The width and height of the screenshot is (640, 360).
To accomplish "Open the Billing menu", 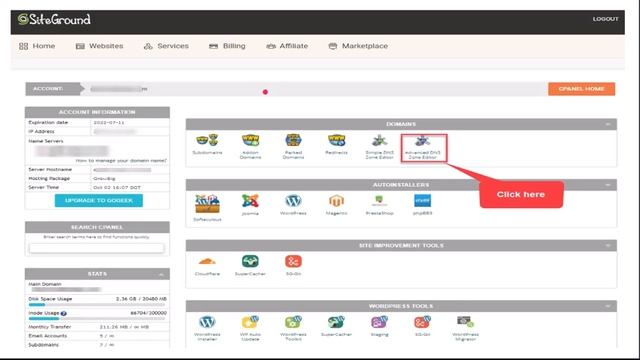I will [x=227, y=46].
